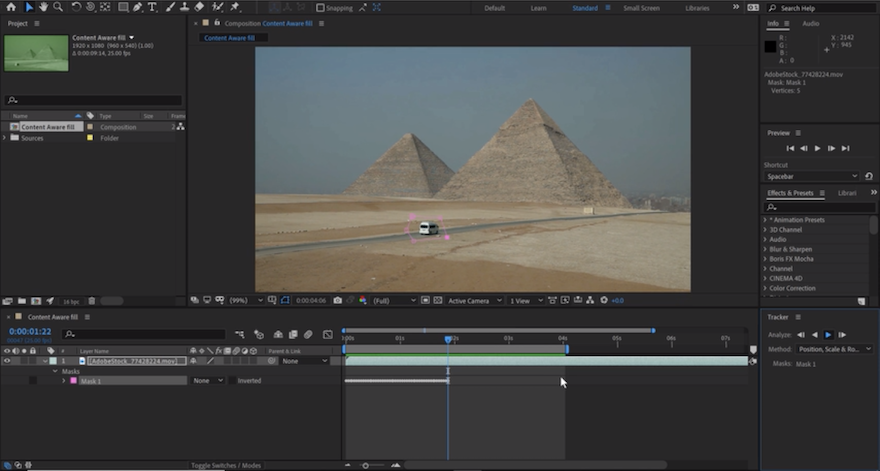Switch to the Small Screen workspace
Image resolution: width=880 pixels, height=471 pixels.
641,8
